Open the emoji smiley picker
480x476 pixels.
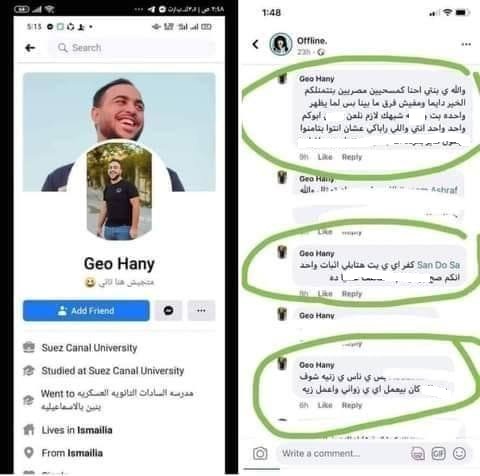coord(459,453)
